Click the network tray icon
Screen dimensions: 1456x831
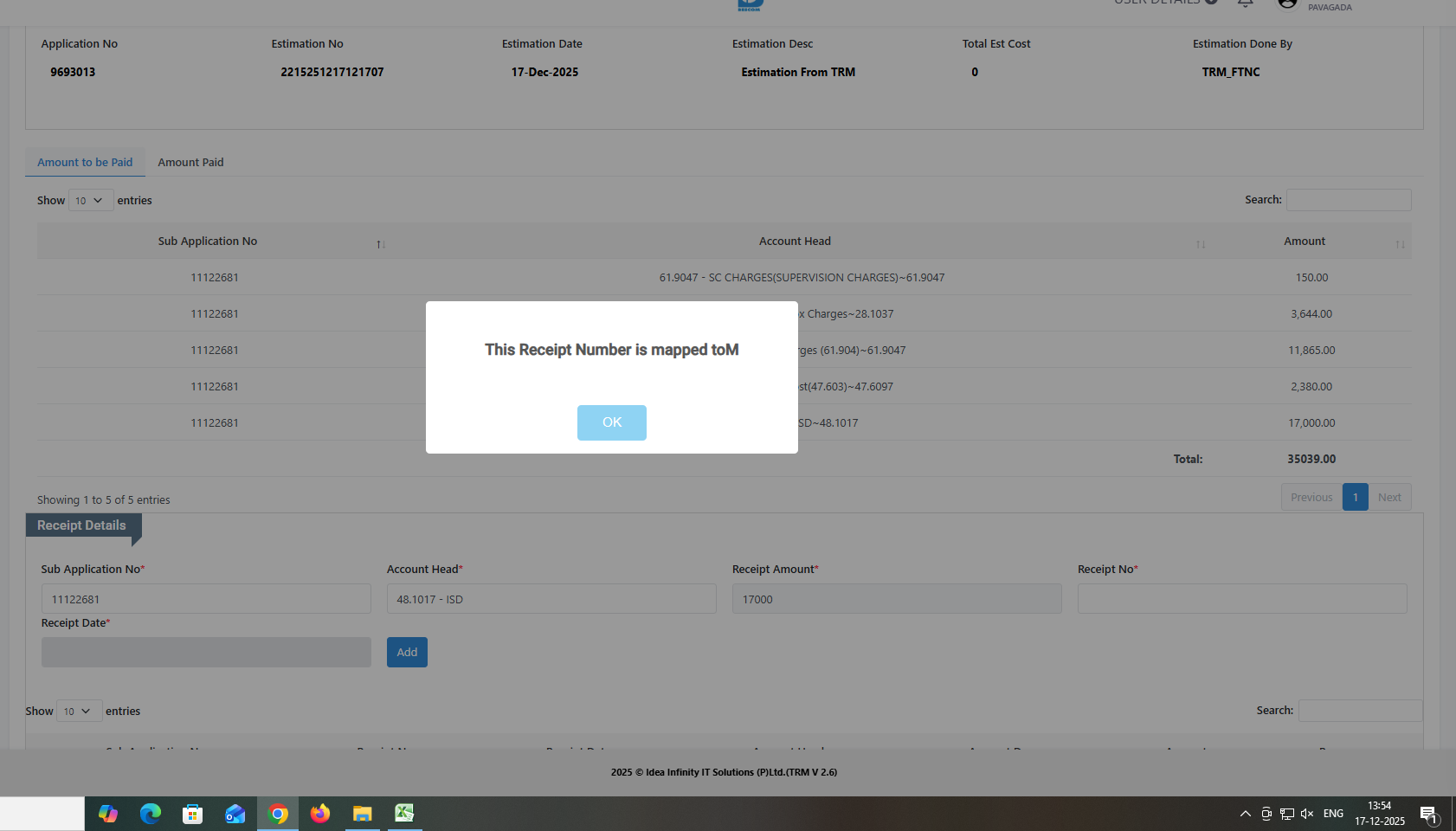(1287, 814)
